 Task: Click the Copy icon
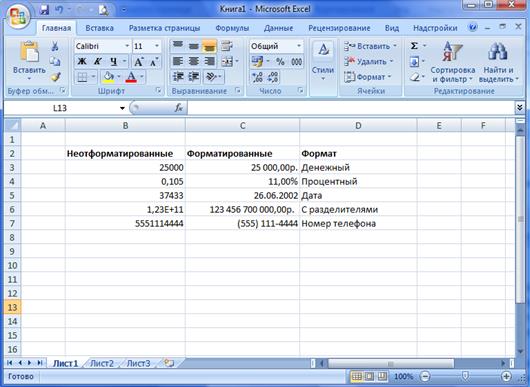click(55, 62)
